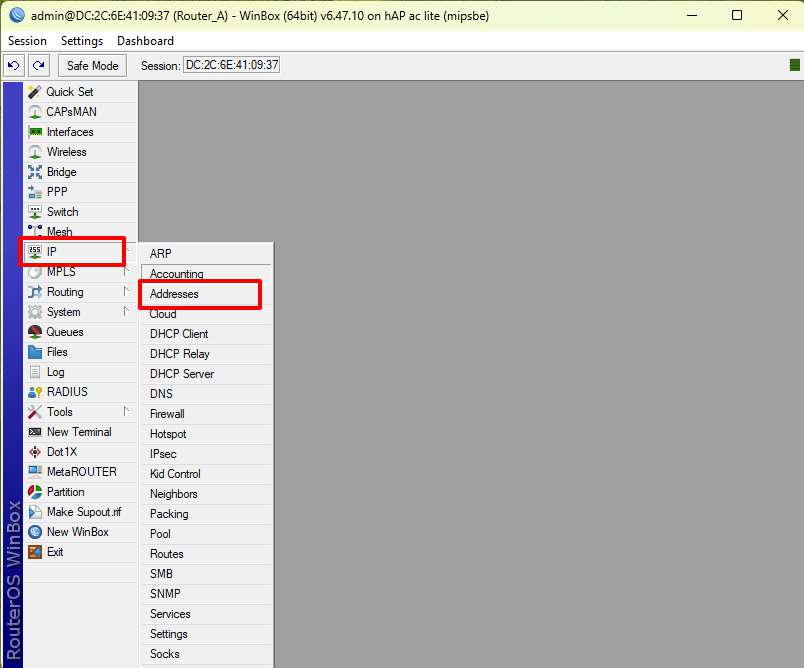Screen dimensions: 804x668
Task: Click the redo arrow icon in toolbar
Action: point(38,65)
